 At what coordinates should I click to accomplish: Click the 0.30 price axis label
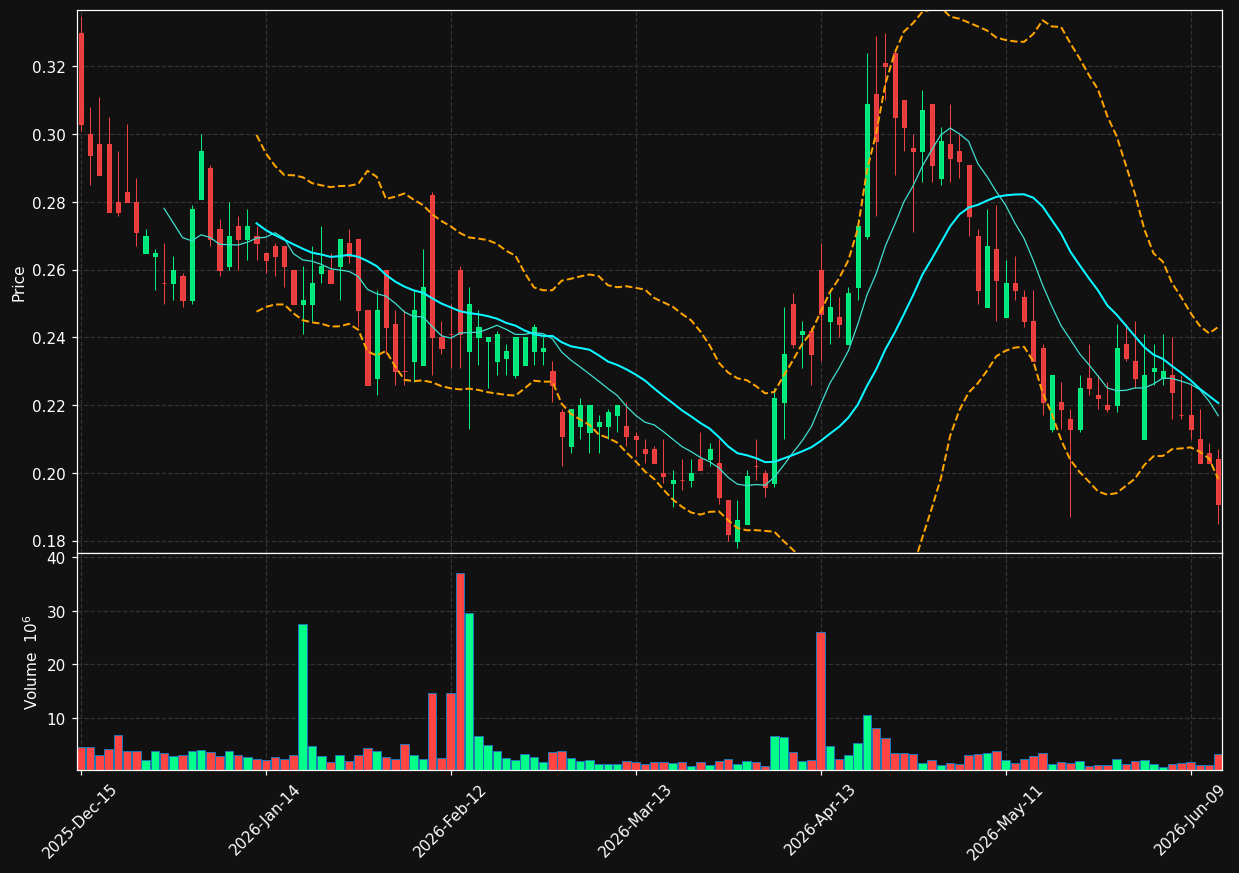click(x=50, y=135)
